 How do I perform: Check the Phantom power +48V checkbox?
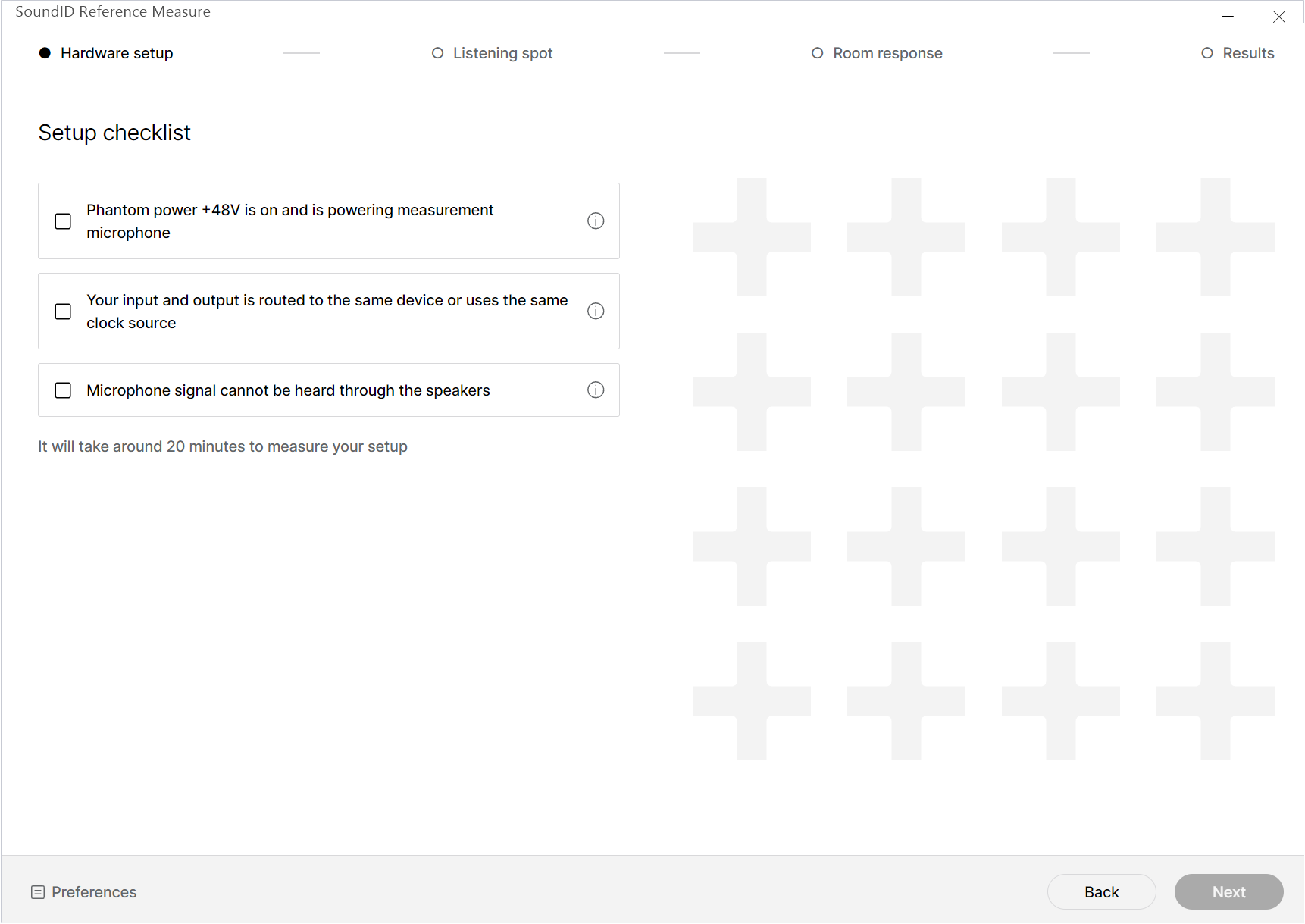pyautogui.click(x=63, y=221)
